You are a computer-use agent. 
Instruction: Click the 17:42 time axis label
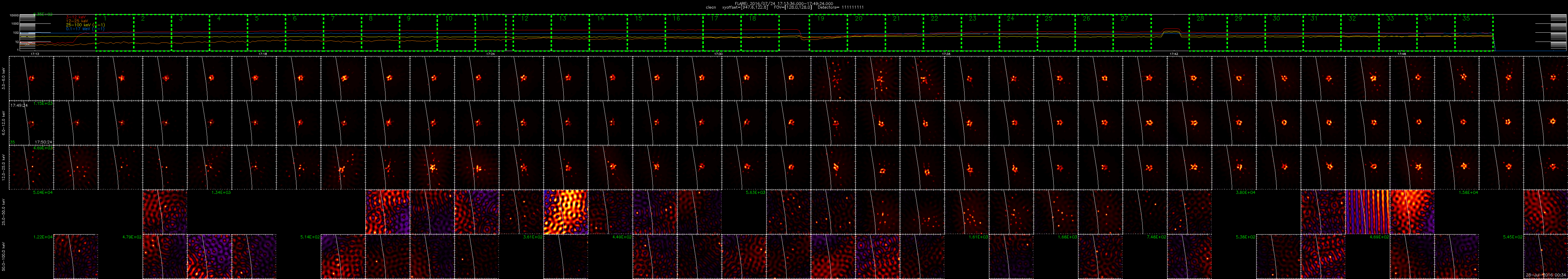1174,53
